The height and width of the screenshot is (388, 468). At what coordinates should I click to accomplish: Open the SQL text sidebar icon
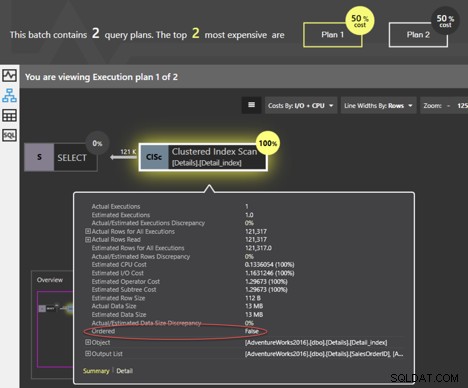tap(9, 135)
